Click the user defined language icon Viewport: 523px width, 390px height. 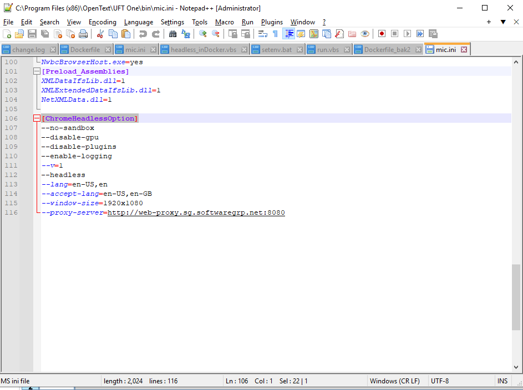[301, 34]
